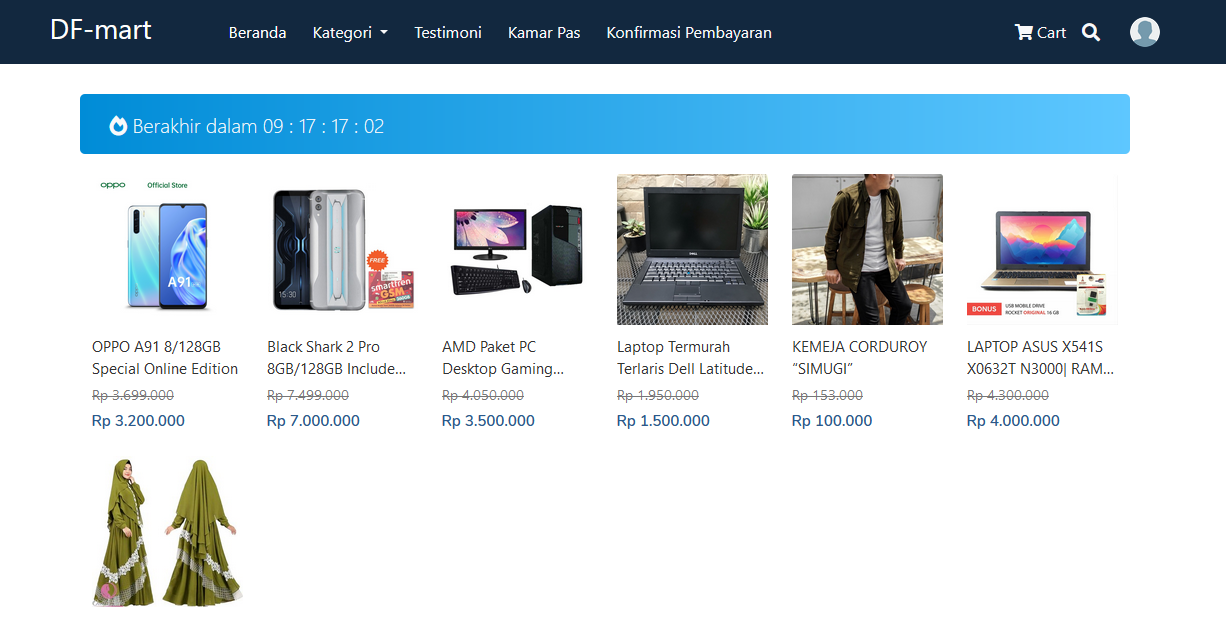Open OPPO A91 product image
The image size is (1226, 620).
(x=167, y=249)
